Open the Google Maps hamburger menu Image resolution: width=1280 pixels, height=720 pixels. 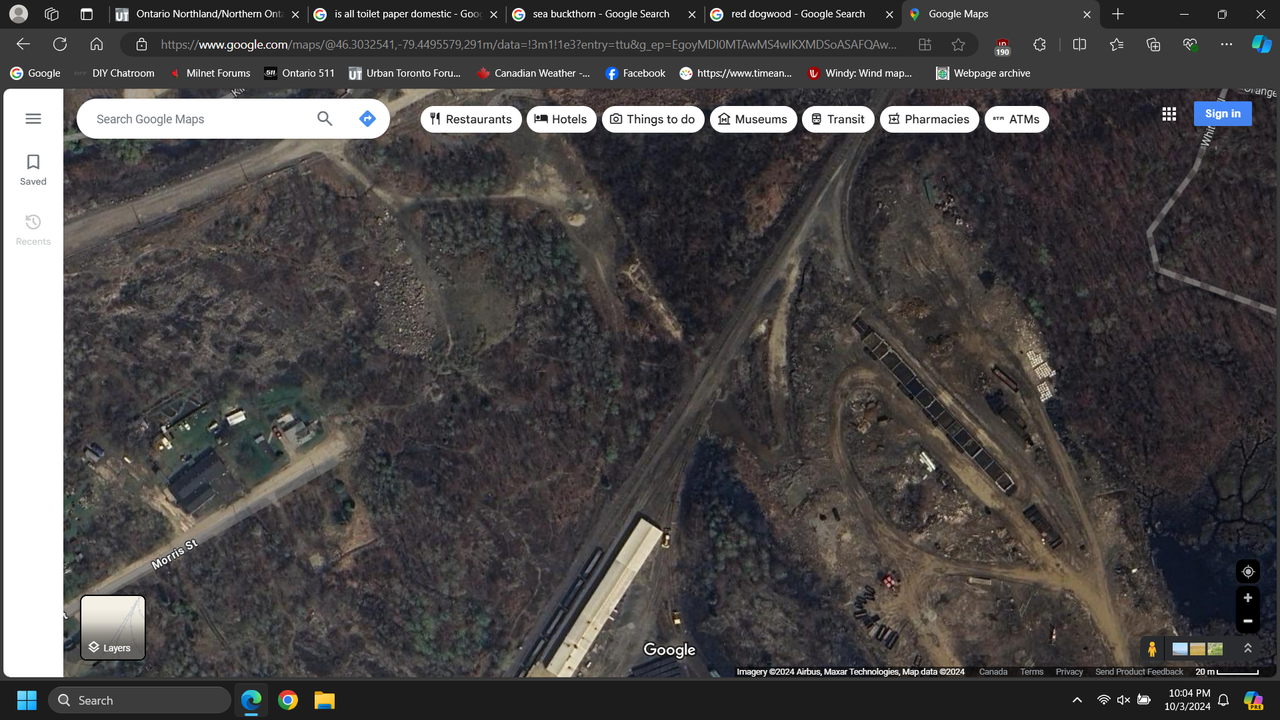click(x=33, y=119)
